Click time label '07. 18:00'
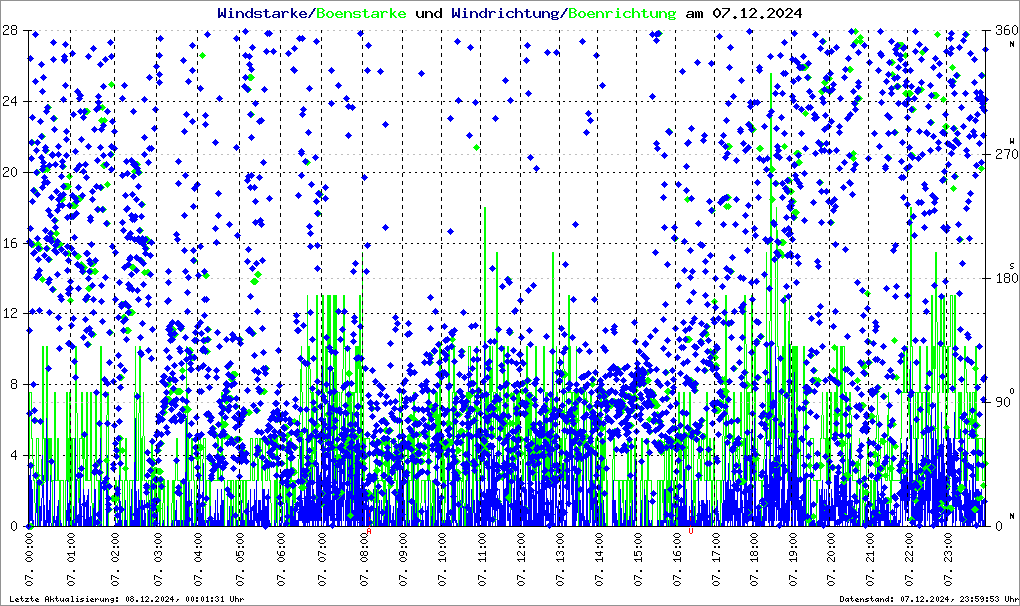 click(x=754, y=559)
